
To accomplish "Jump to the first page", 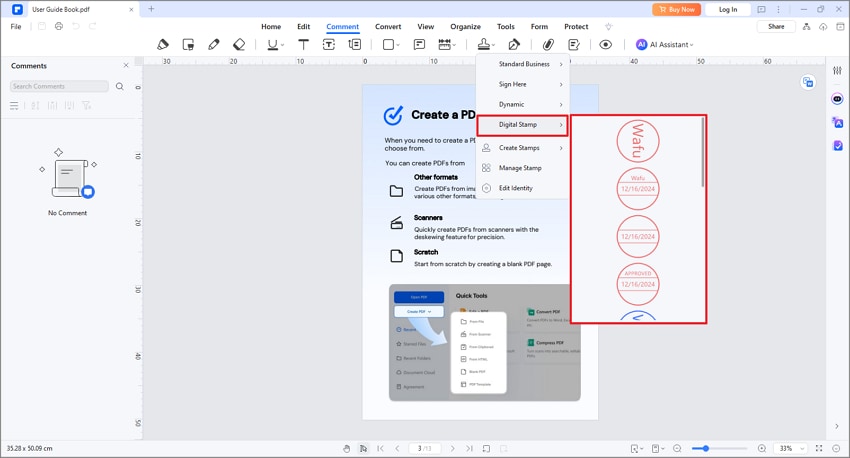I will tap(381, 448).
